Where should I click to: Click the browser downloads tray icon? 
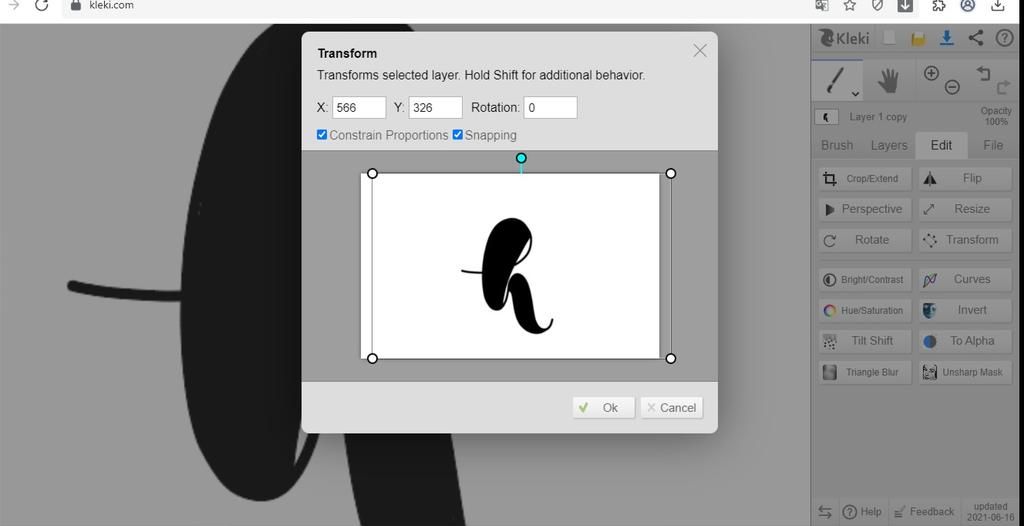pyautogui.click(x=998, y=5)
